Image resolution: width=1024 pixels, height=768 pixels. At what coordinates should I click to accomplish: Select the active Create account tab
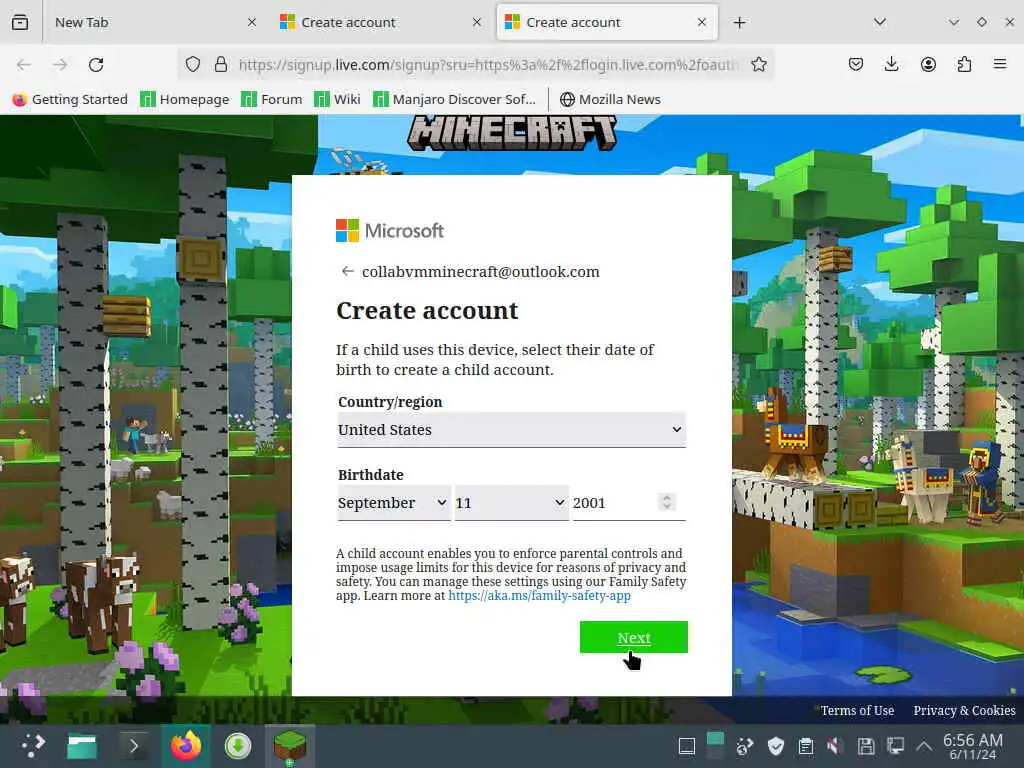point(607,22)
